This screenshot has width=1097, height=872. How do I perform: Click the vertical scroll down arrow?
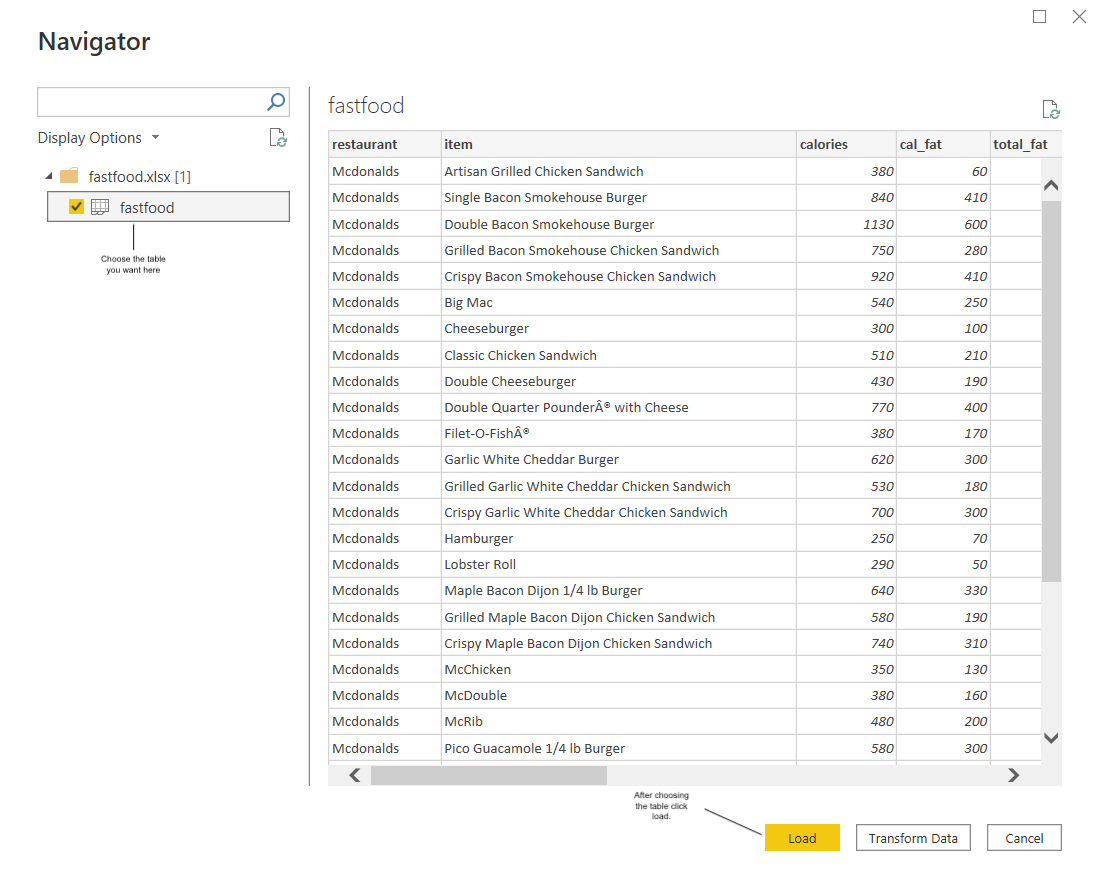pos(1051,738)
